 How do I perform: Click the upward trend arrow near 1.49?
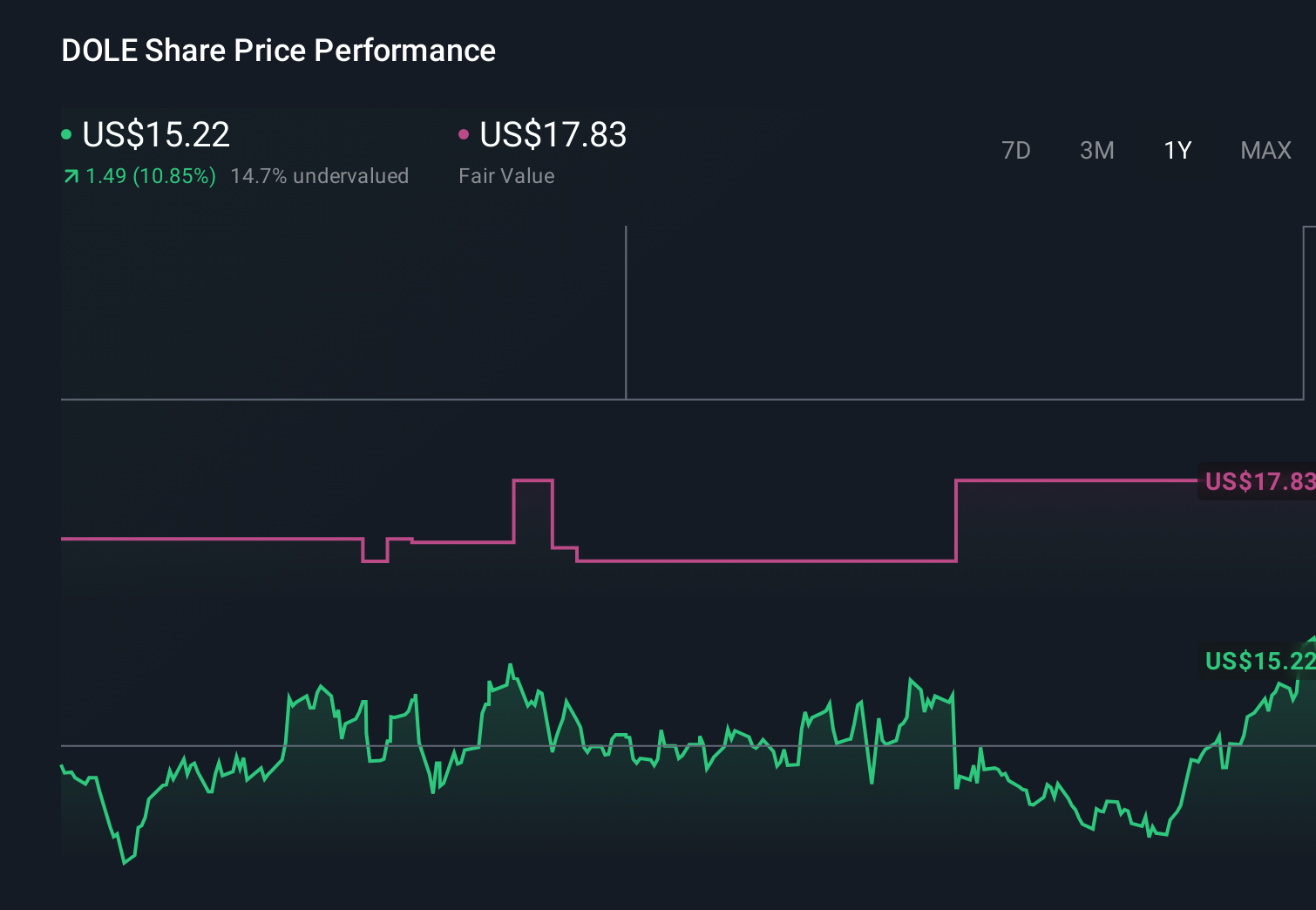[x=71, y=176]
